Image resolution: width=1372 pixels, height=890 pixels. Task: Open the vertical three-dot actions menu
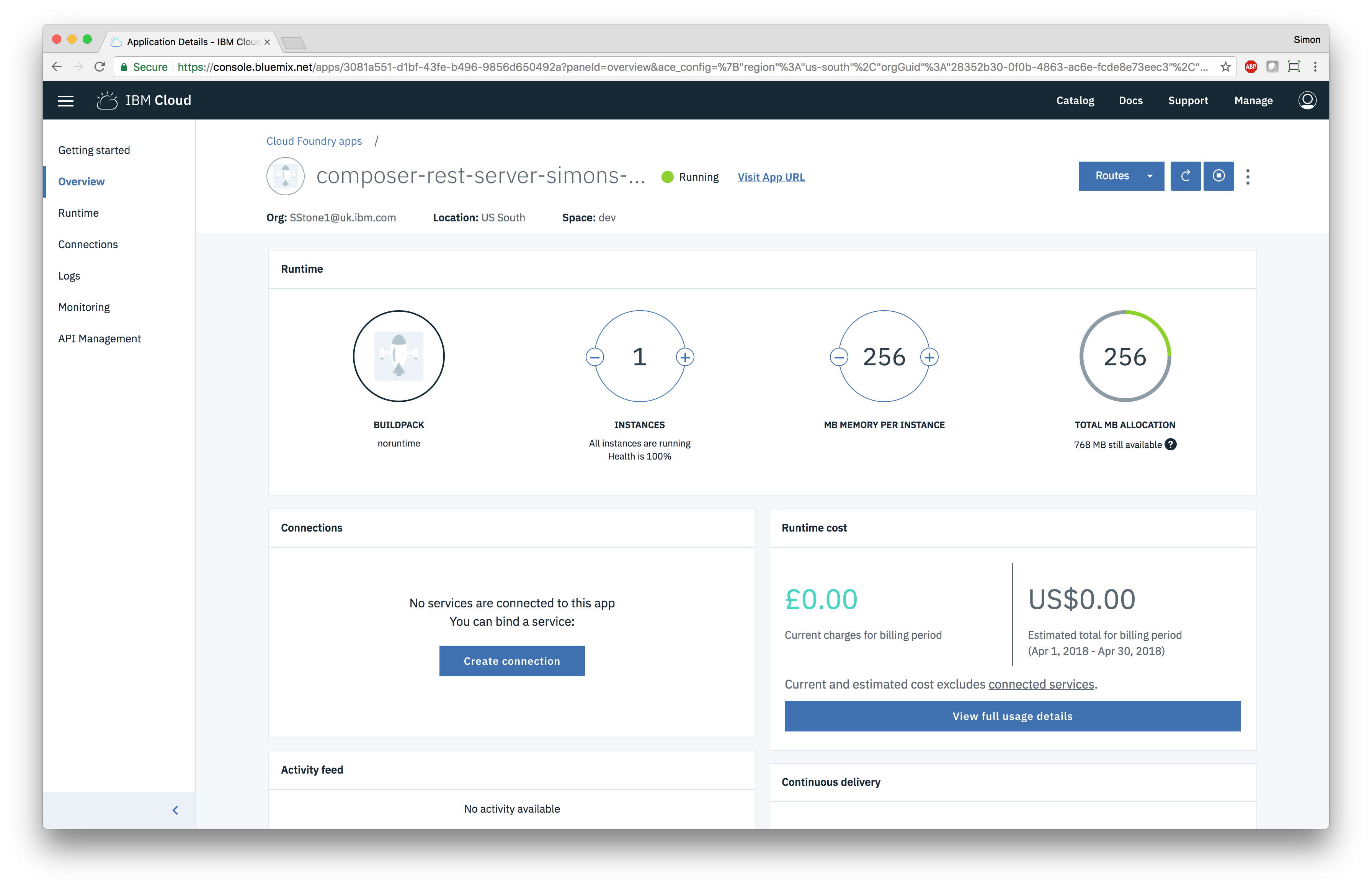(1248, 177)
